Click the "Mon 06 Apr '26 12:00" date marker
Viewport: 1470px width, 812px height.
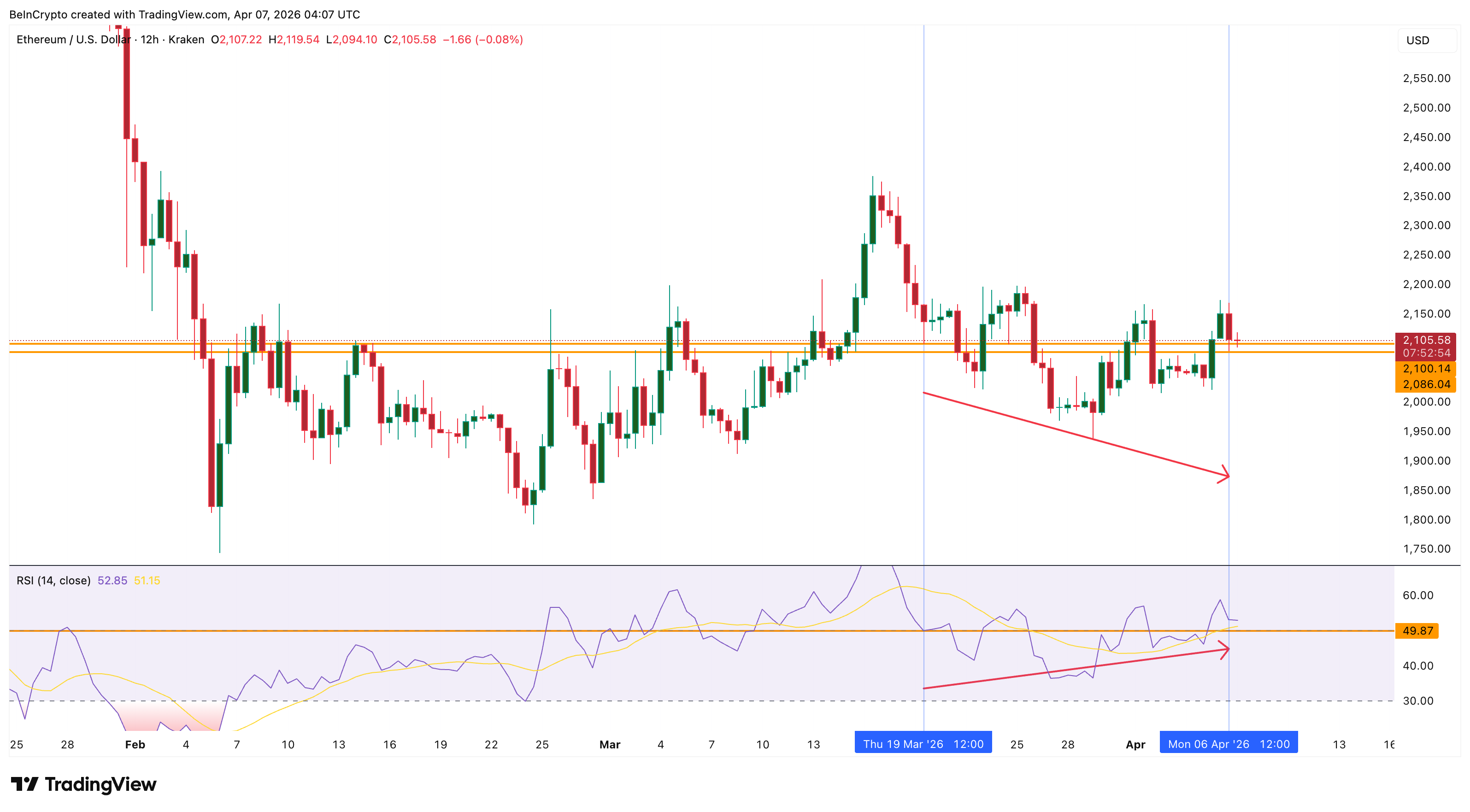[1228, 743]
